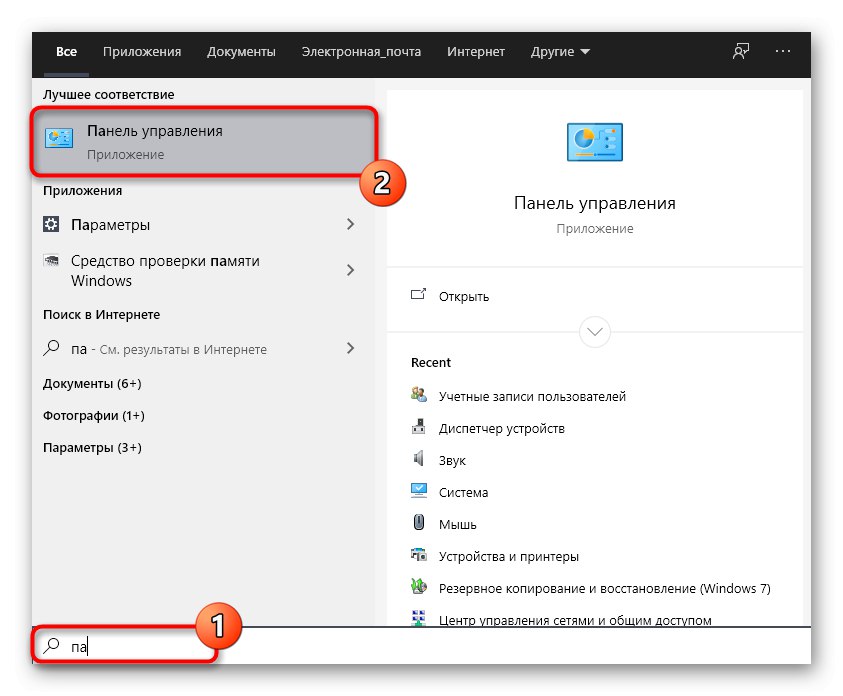
Task: Open Mouse settings from the recent list
Action: point(457,524)
